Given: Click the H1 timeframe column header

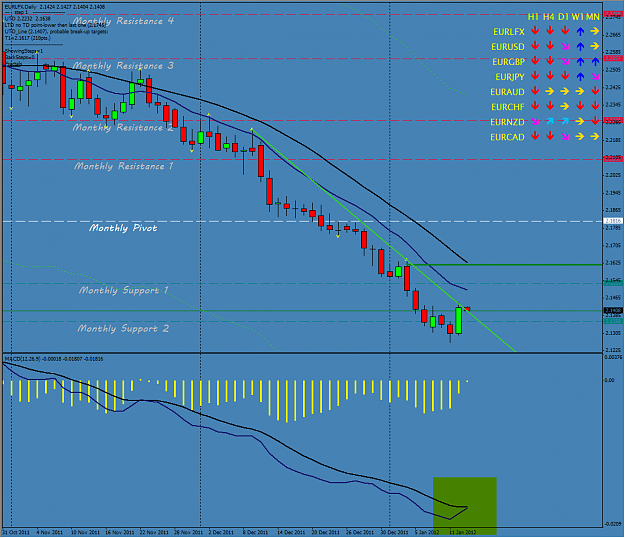Looking at the screenshot, I should pos(533,17).
